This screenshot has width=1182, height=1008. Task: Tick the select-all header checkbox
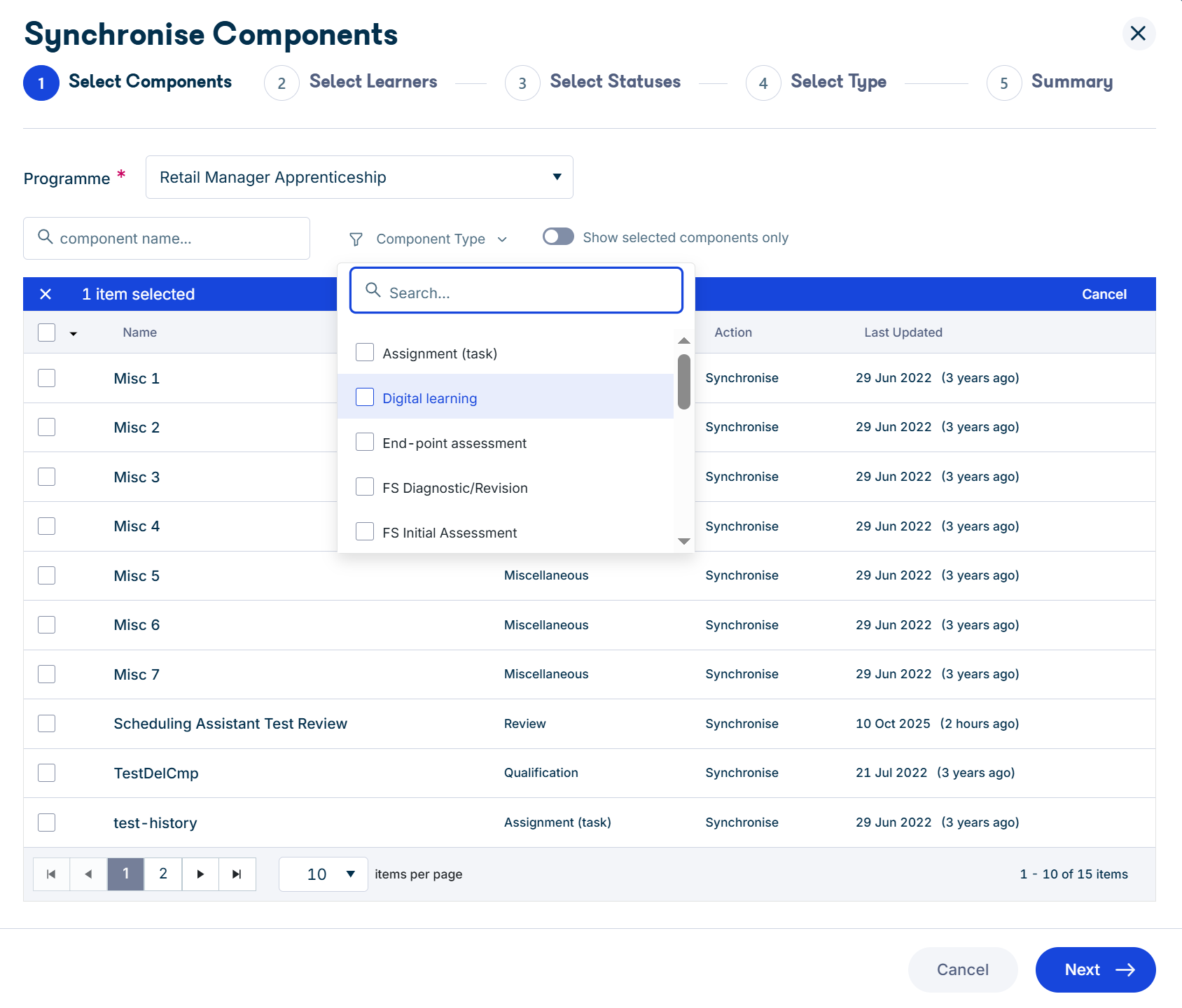tap(47, 332)
